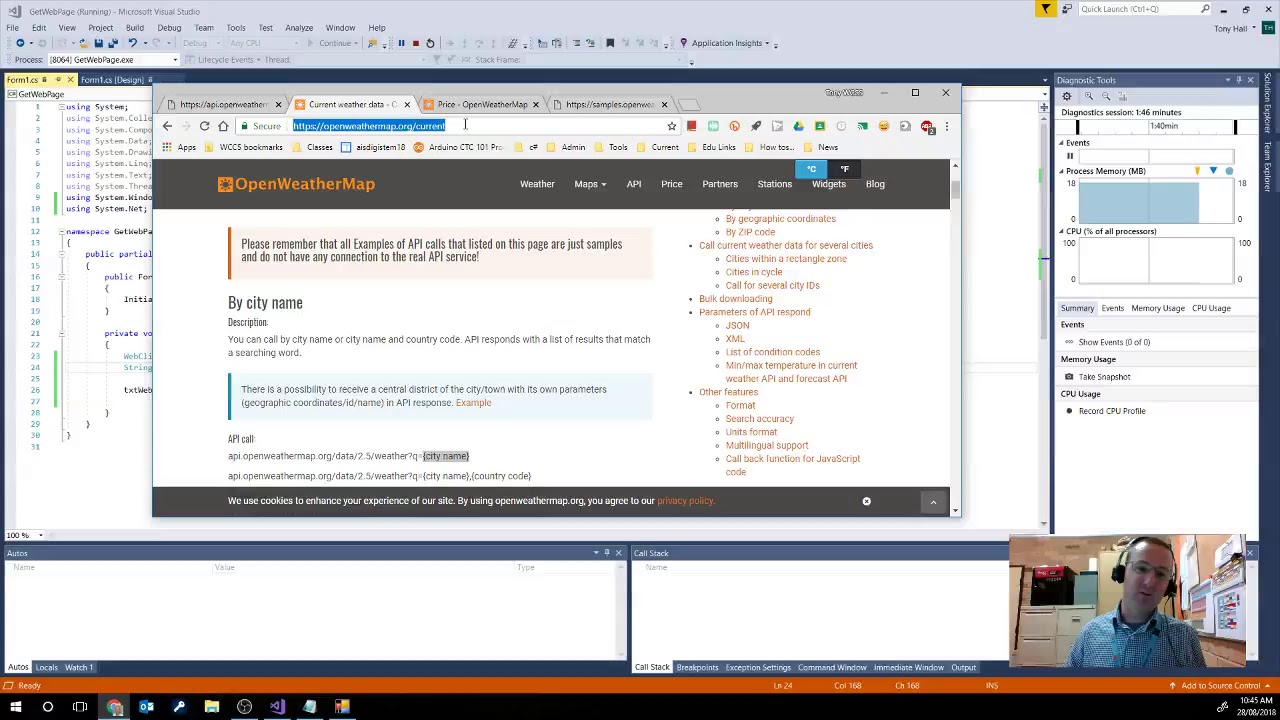The height and width of the screenshot is (720, 1280).
Task: Open Analyze menu
Action: (x=299, y=28)
